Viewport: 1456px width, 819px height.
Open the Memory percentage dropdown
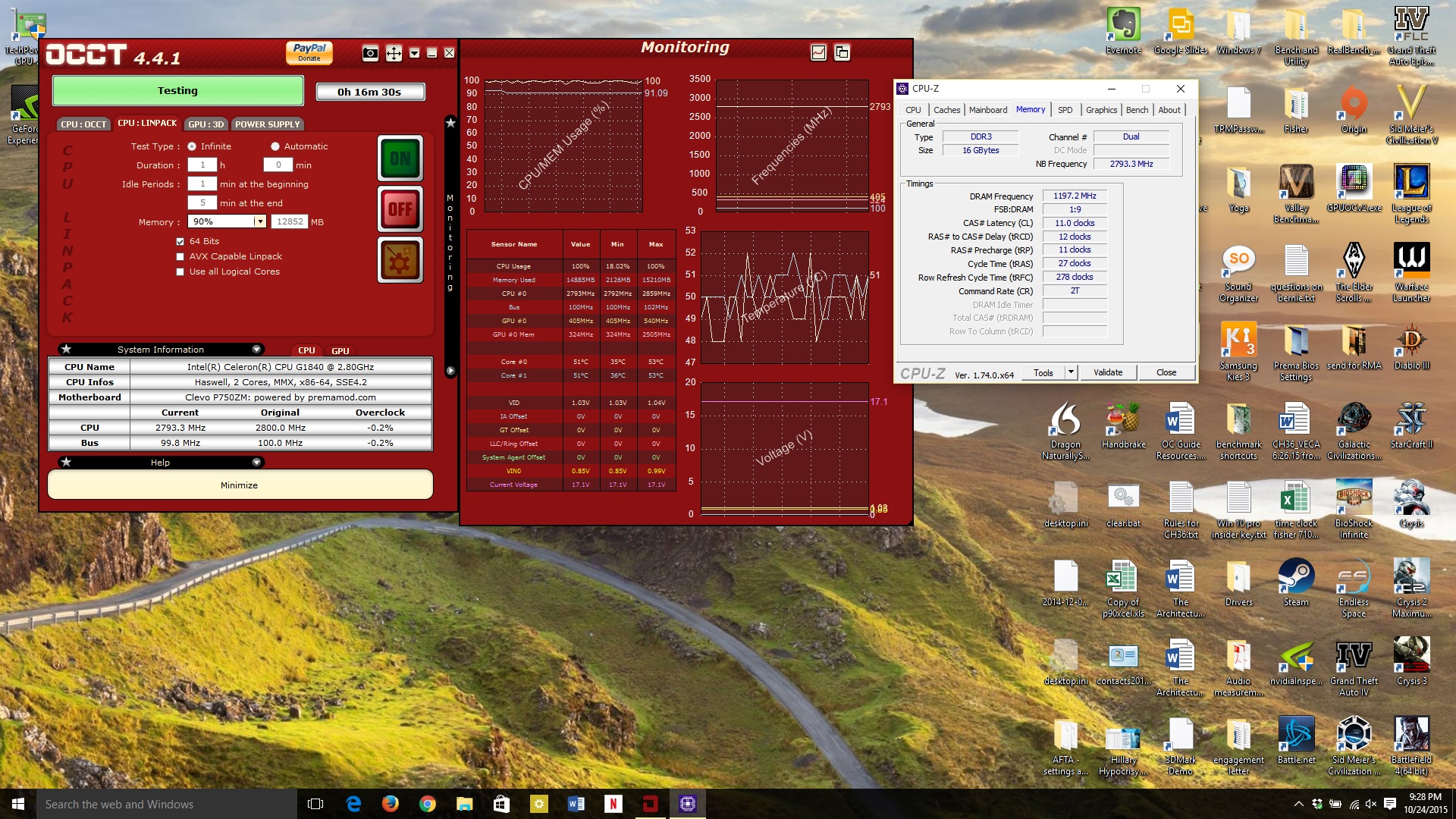pyautogui.click(x=259, y=221)
